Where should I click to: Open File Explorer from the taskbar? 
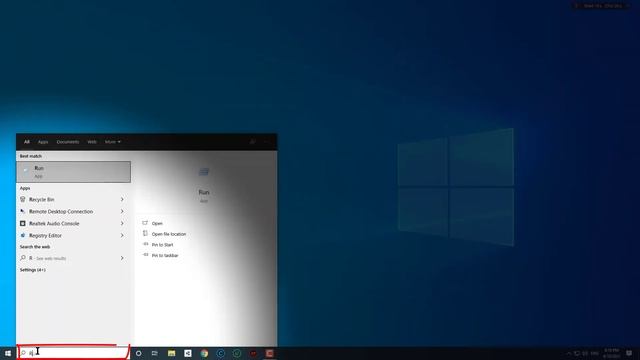[x=171, y=353]
